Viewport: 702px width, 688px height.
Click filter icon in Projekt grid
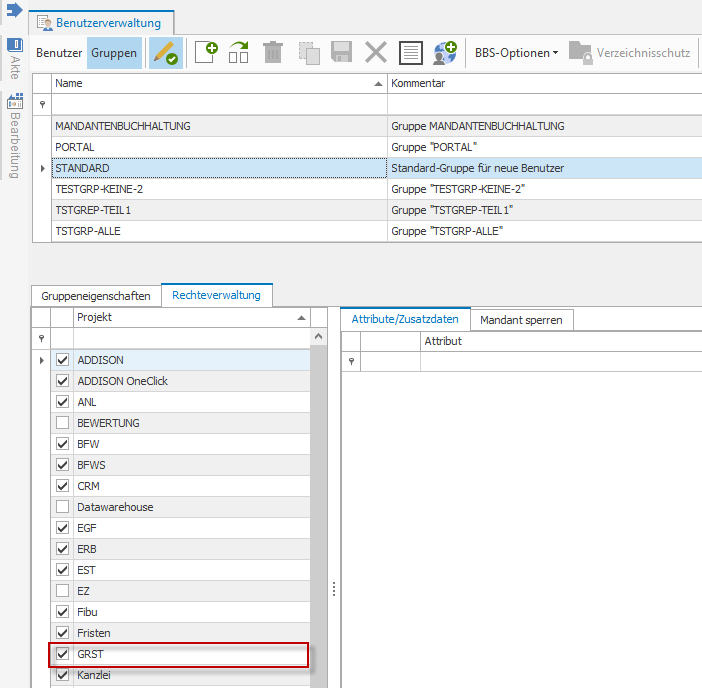pos(41,338)
